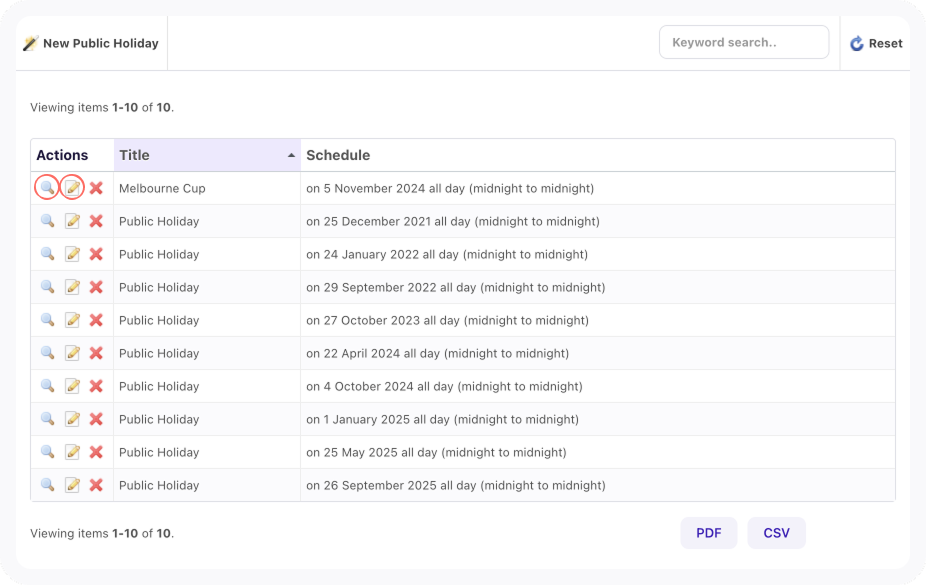This screenshot has height=585, width=926.
Task: View the 29 September 2022 public holiday
Action: pyautogui.click(x=47, y=287)
